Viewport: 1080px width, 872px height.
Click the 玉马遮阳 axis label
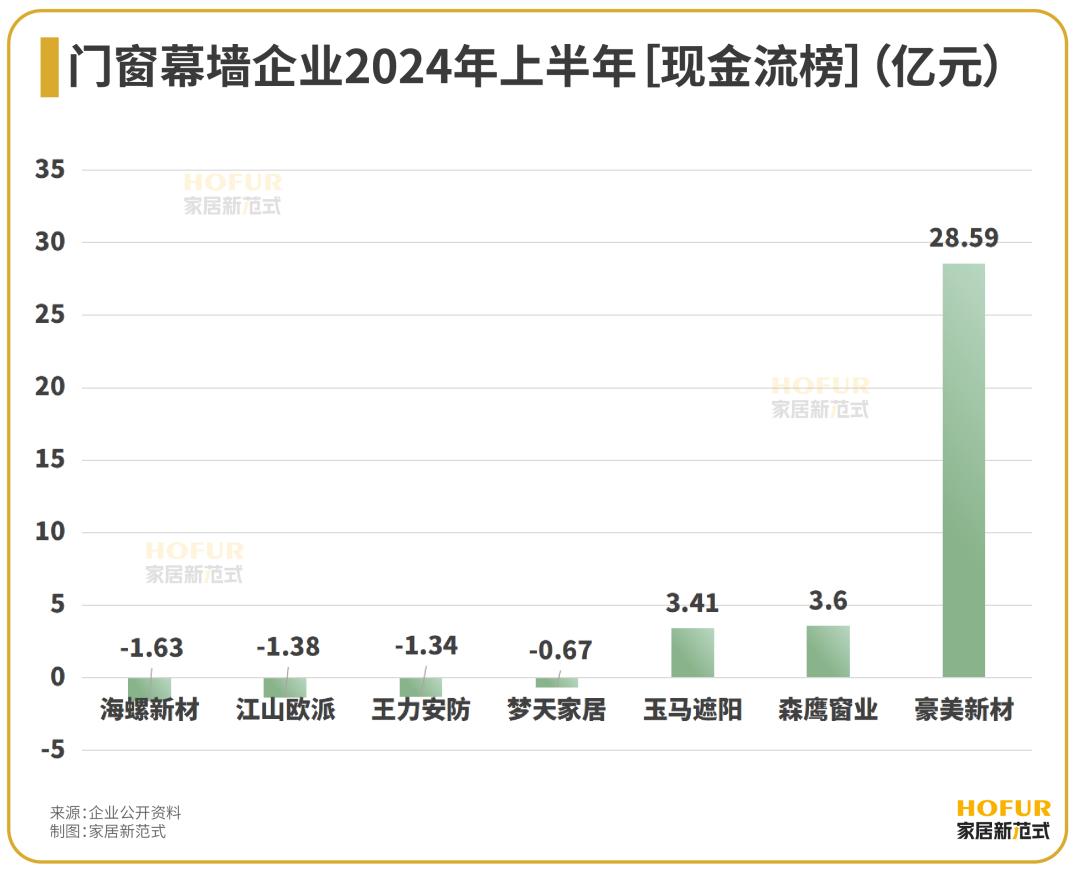[x=692, y=709]
